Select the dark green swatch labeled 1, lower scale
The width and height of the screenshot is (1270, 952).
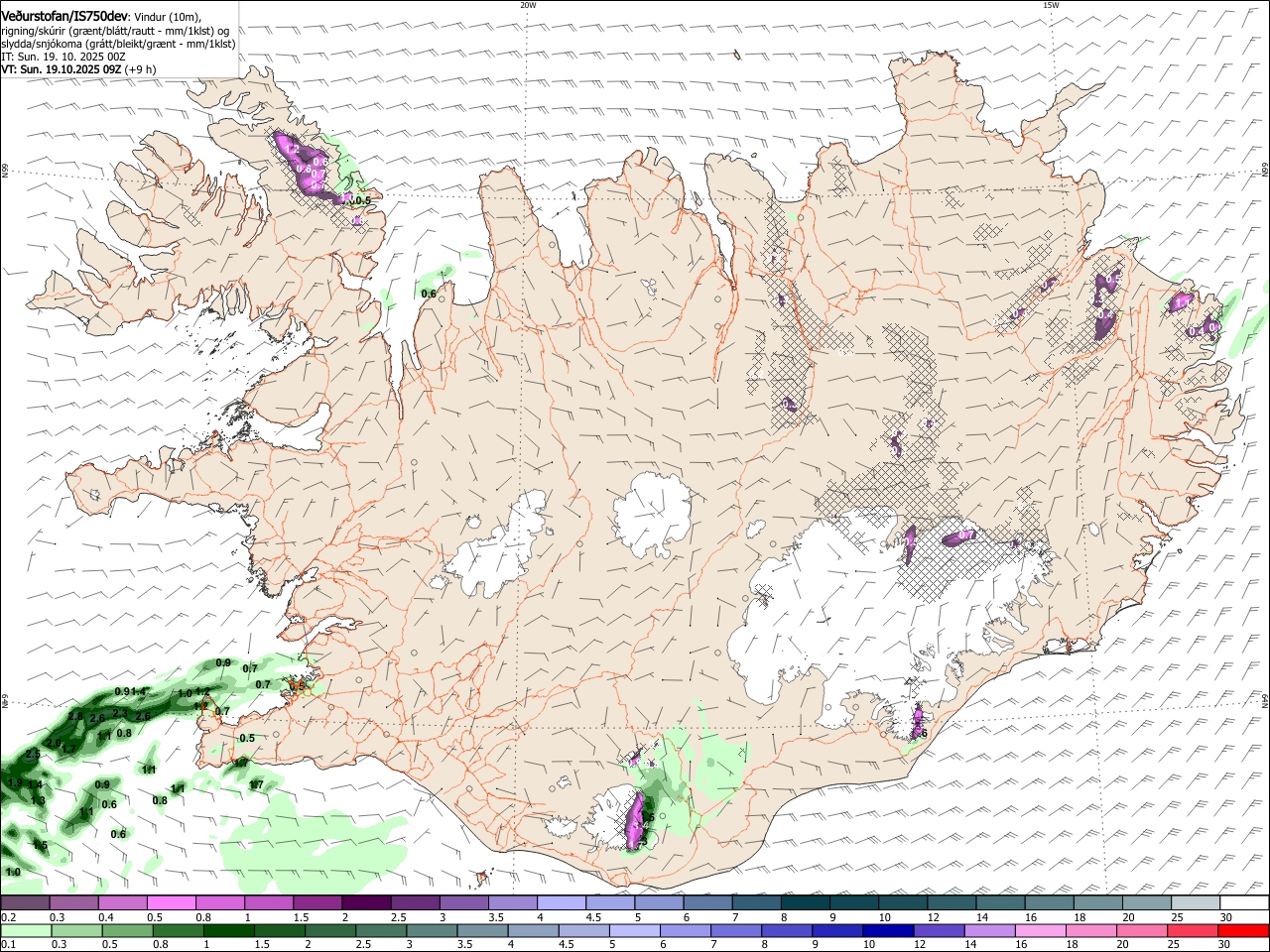[x=229, y=931]
